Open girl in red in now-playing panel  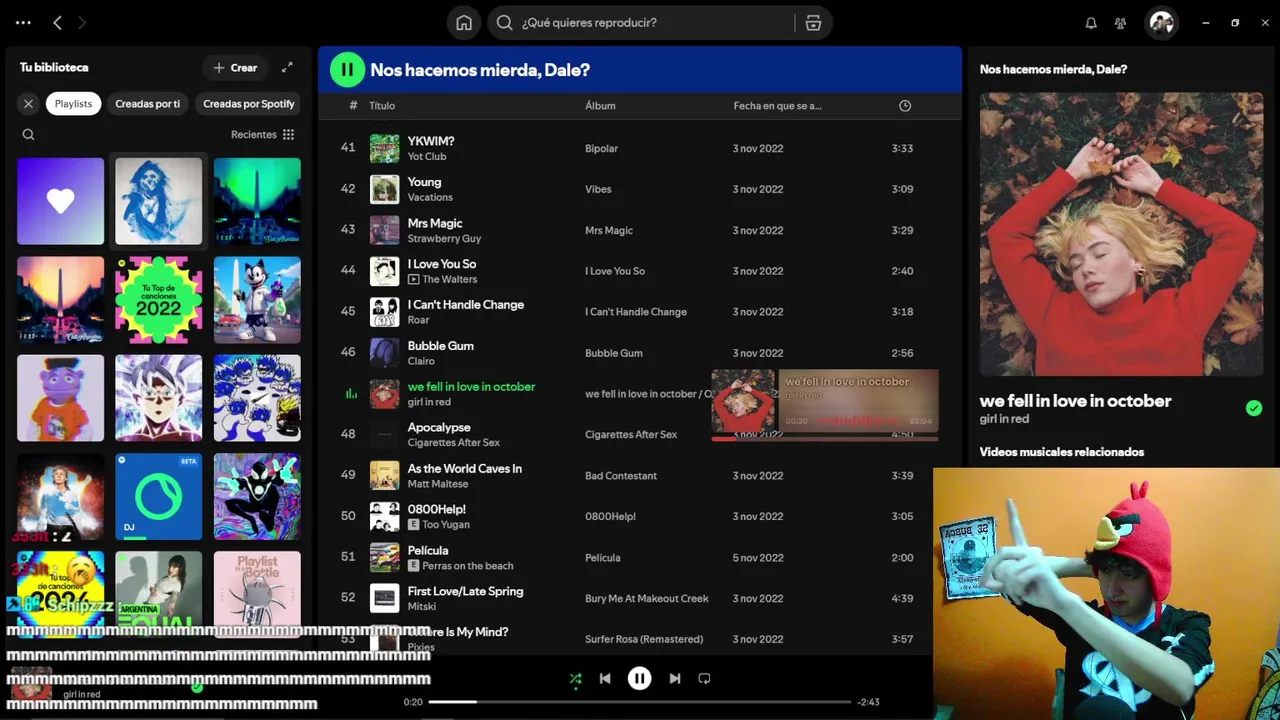click(1004, 419)
